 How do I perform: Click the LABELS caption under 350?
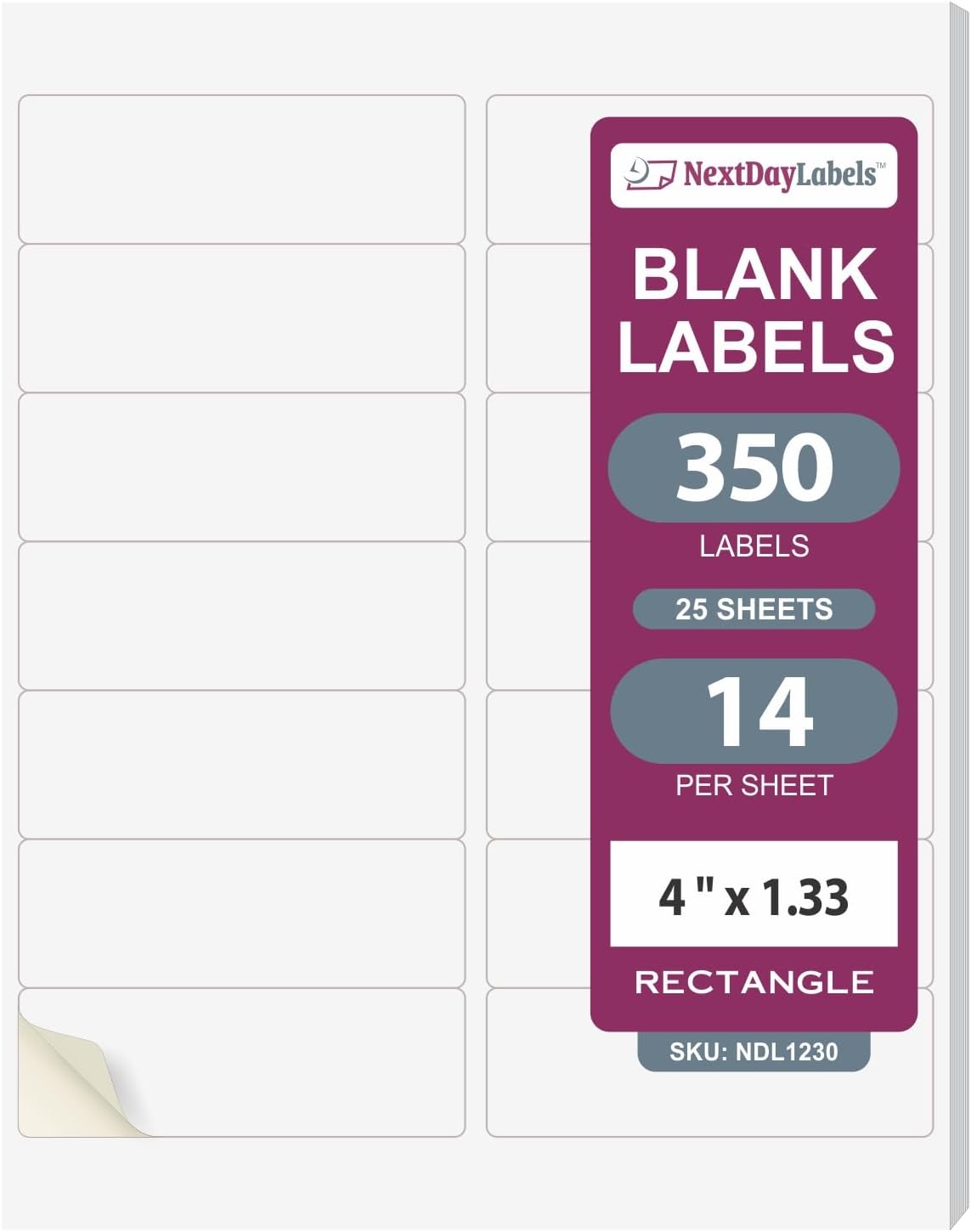click(754, 545)
